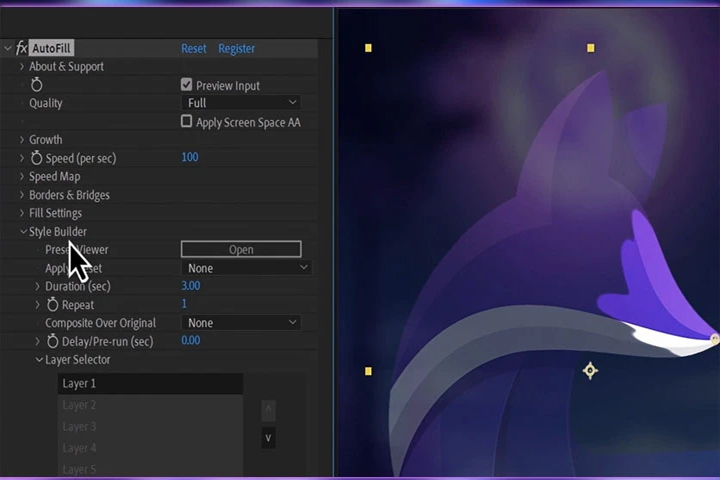Screen dimensions: 720x480
Task: Click the Quality property label
Action: (x=45, y=103)
